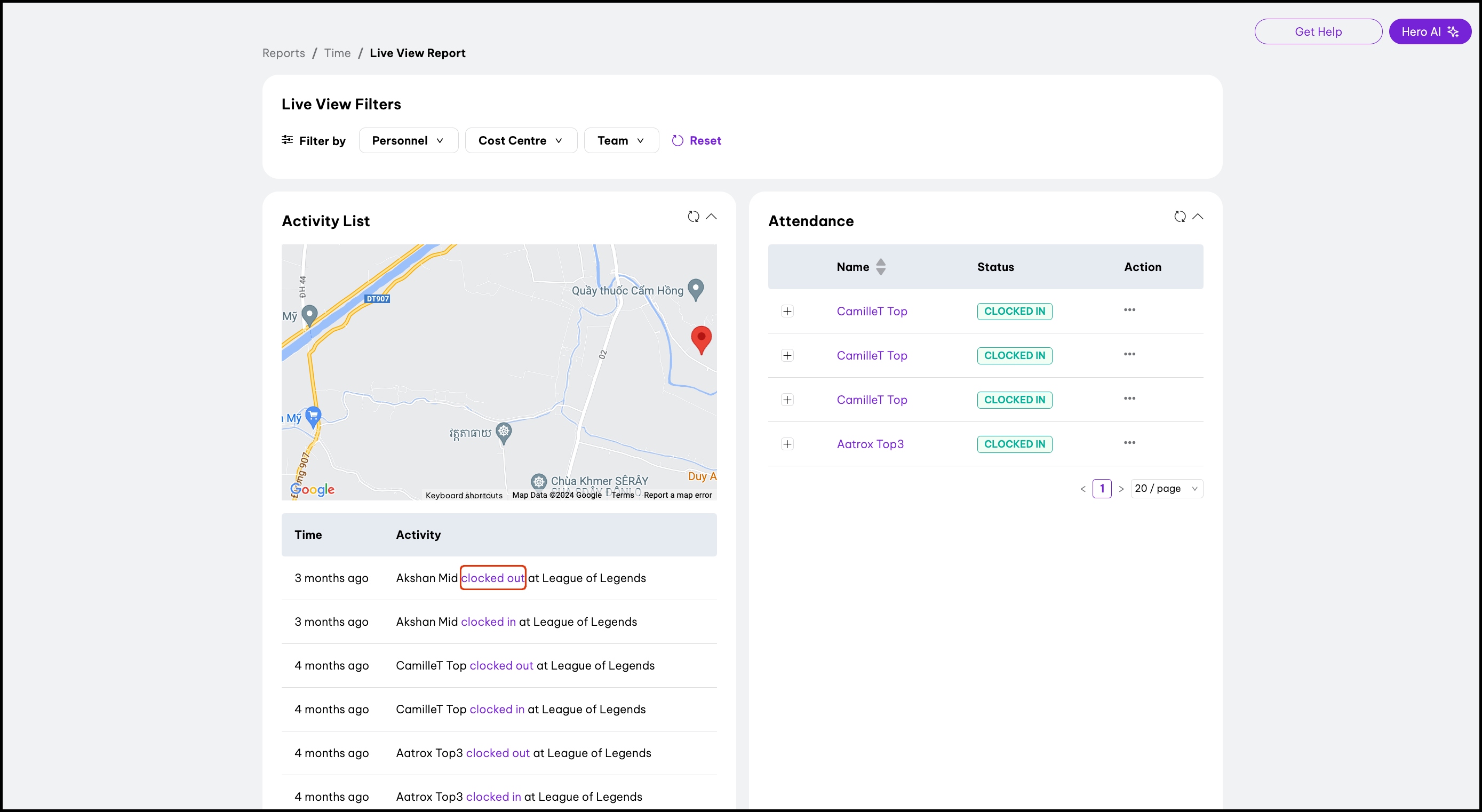
Task: Open the Cost Centre filter dropdown
Action: (520, 140)
